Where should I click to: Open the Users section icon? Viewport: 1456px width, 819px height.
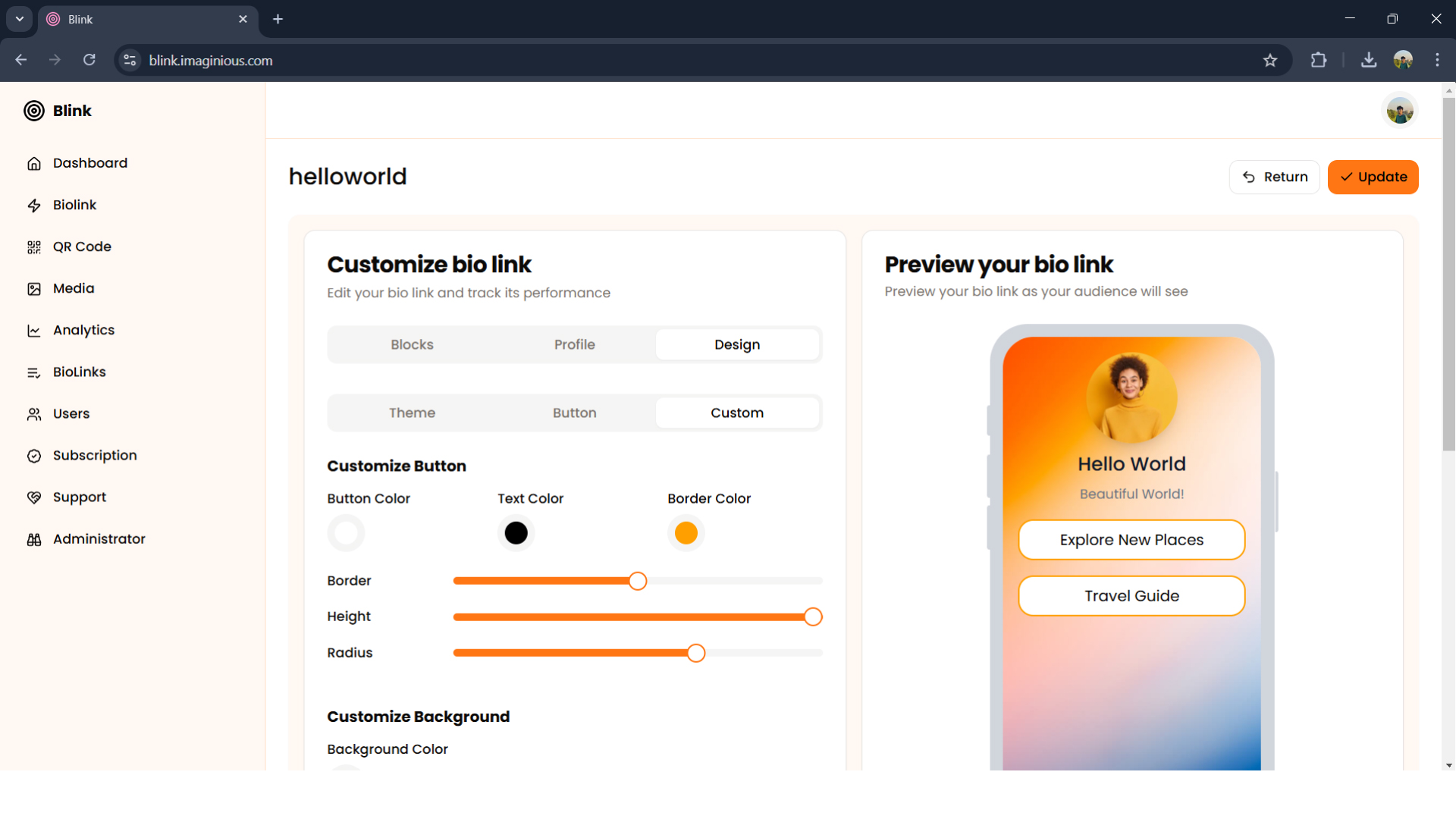tap(34, 413)
